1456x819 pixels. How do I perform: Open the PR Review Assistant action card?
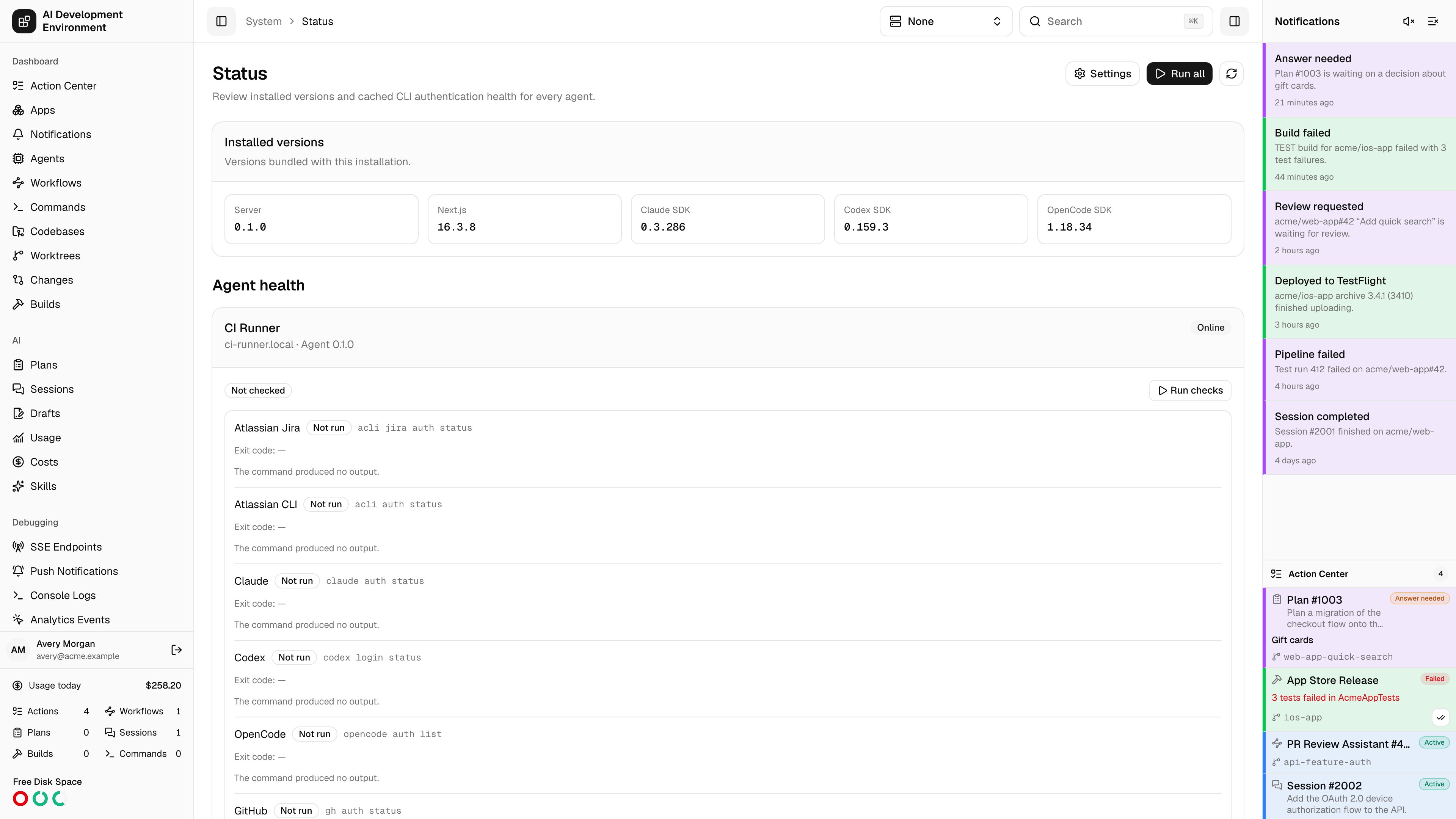click(1359, 752)
